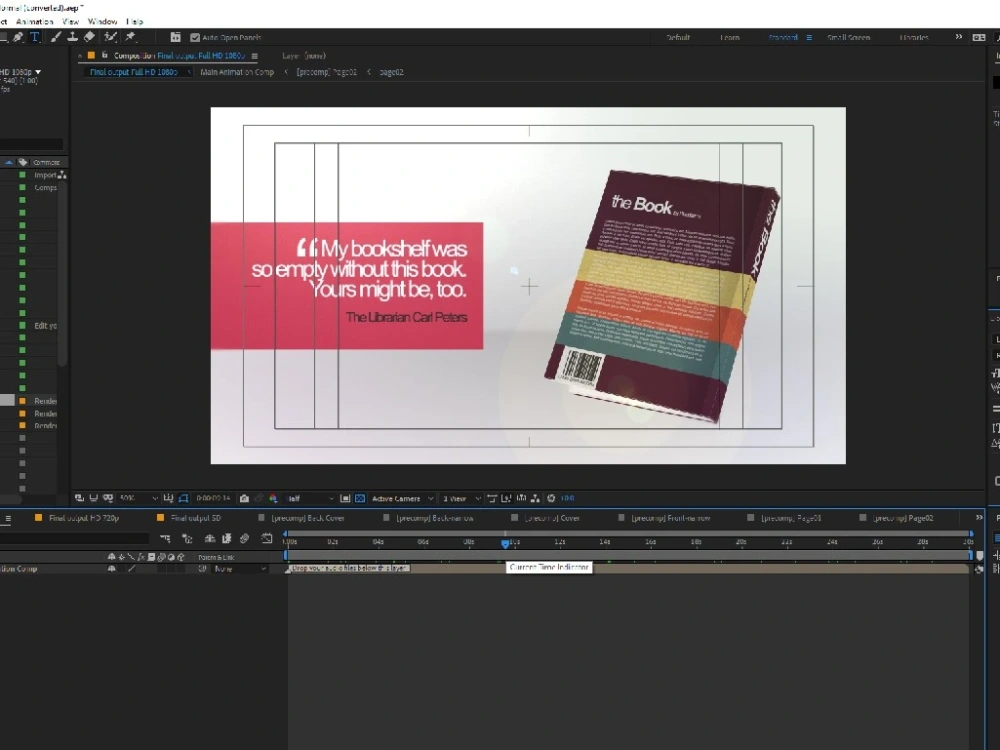Screen dimensions: 1000x750
Task: Expand the timeline tabs overflow chevron
Action: tap(979, 517)
